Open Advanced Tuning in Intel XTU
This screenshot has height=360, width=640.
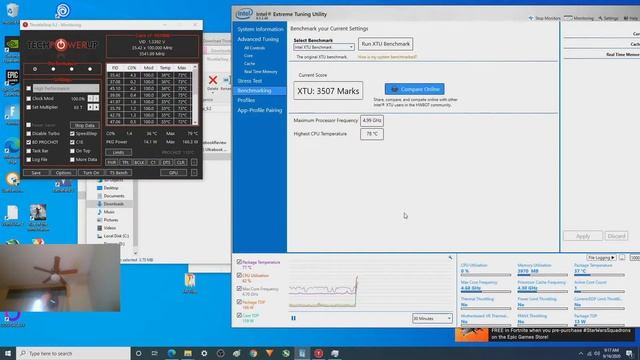click(258, 39)
